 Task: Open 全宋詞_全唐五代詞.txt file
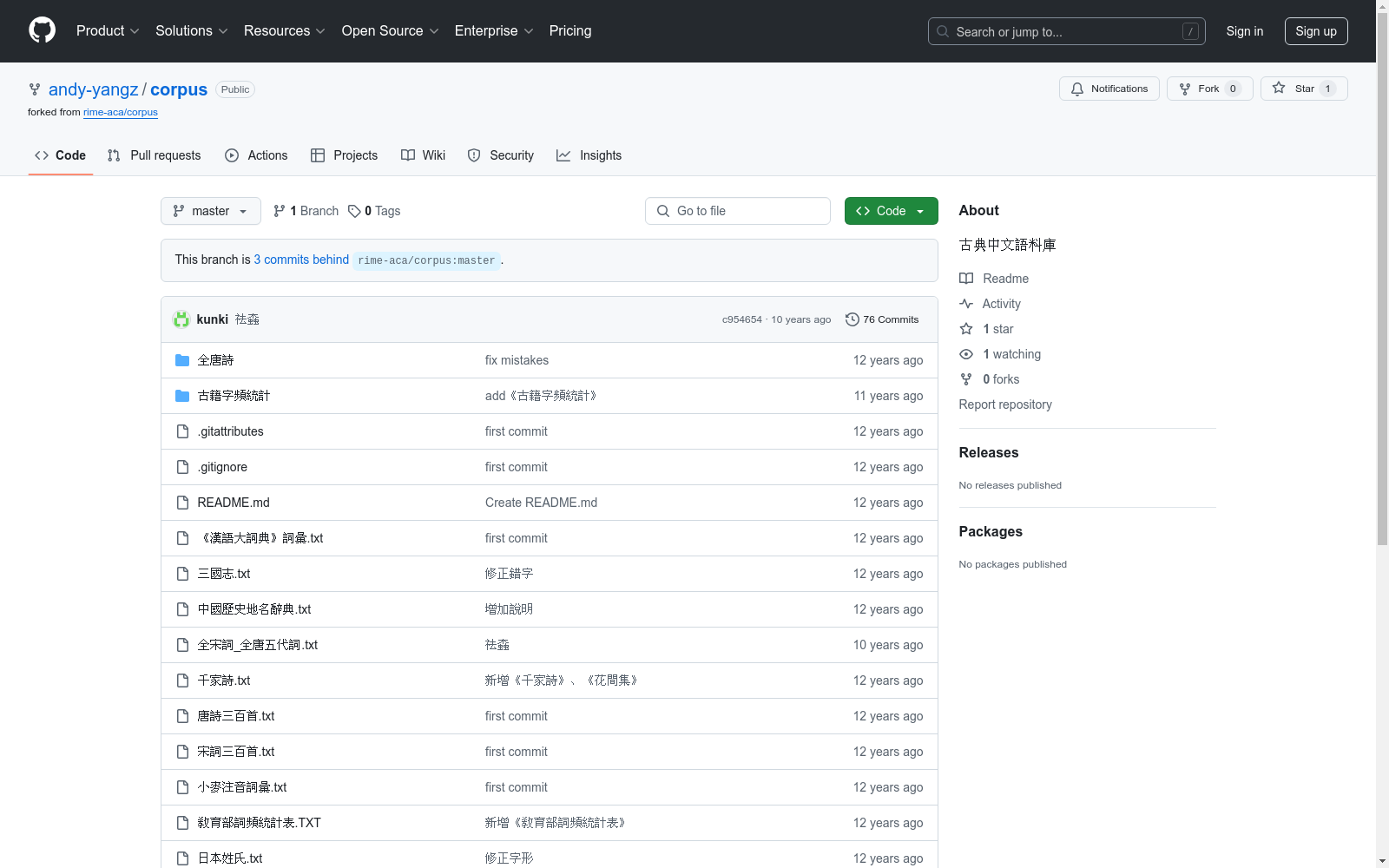[x=258, y=645]
